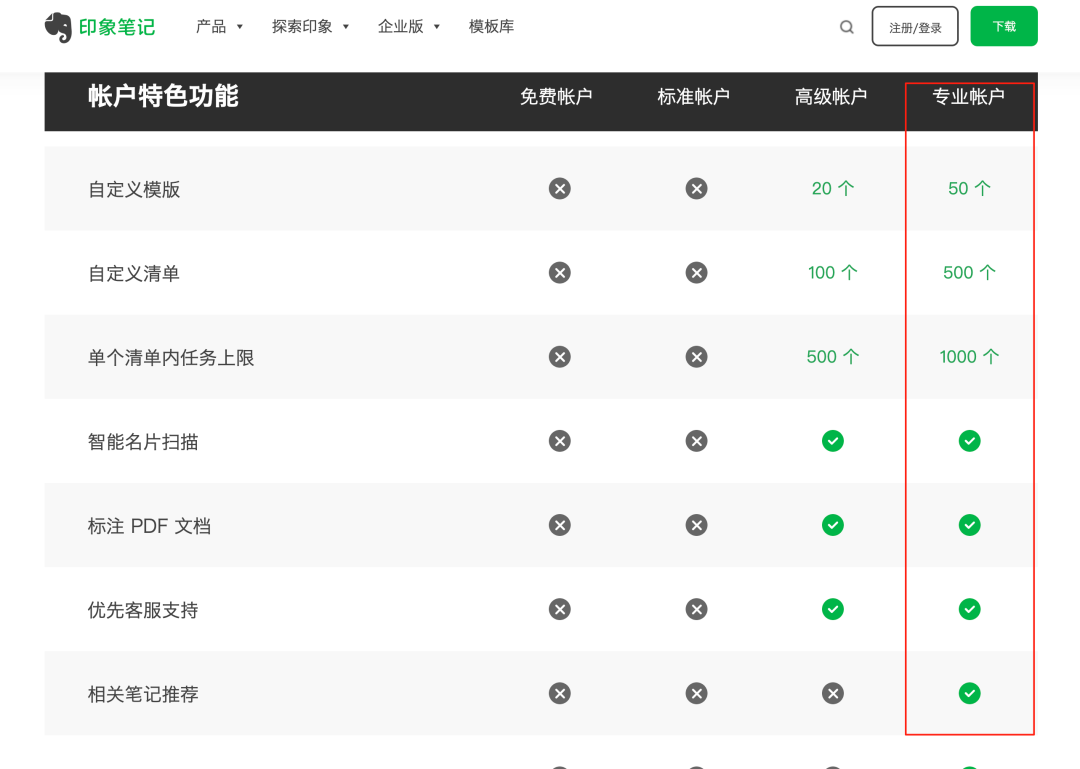Click the 500 个 value for 自定义清单 专业帐户
Image resolution: width=1080 pixels, height=769 pixels.
969,272
